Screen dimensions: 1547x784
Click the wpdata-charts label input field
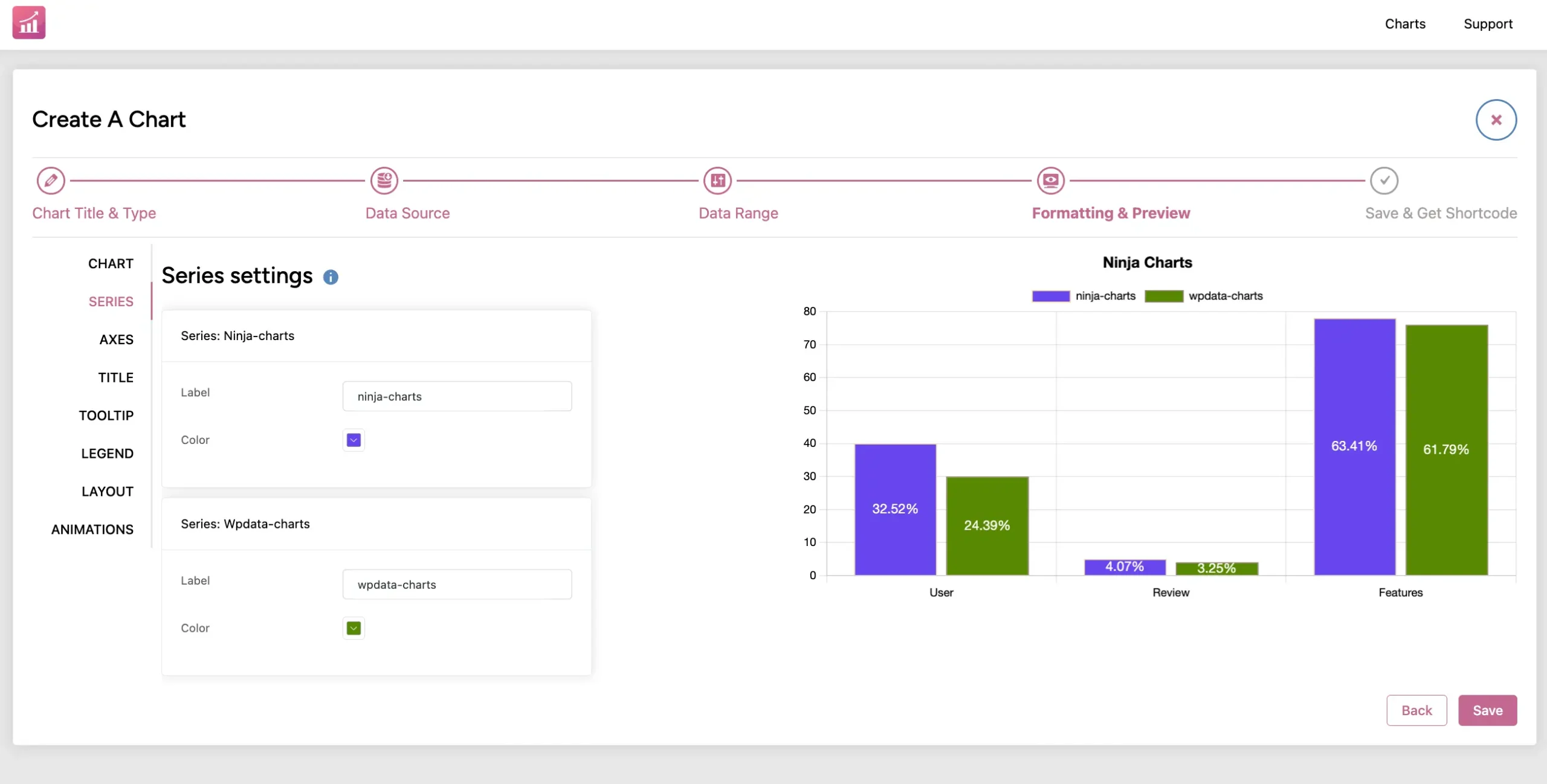point(457,585)
